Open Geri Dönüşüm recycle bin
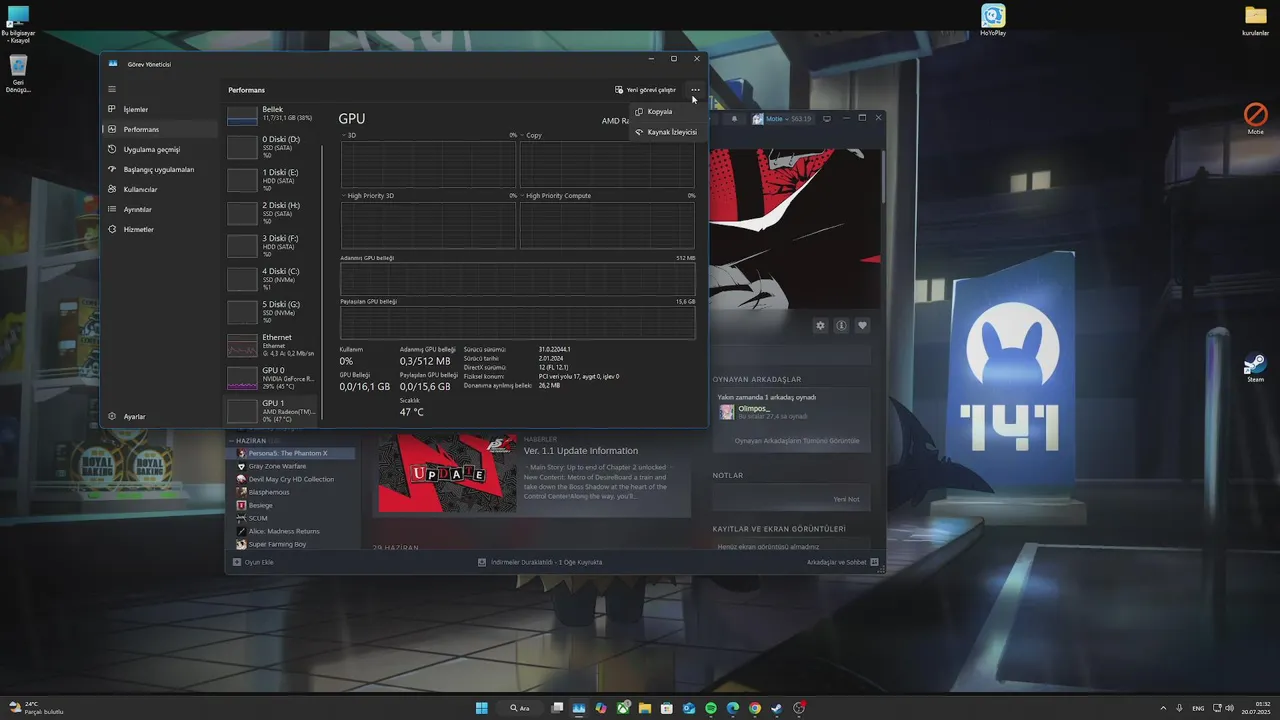This screenshot has height=720, width=1280. 18,74
